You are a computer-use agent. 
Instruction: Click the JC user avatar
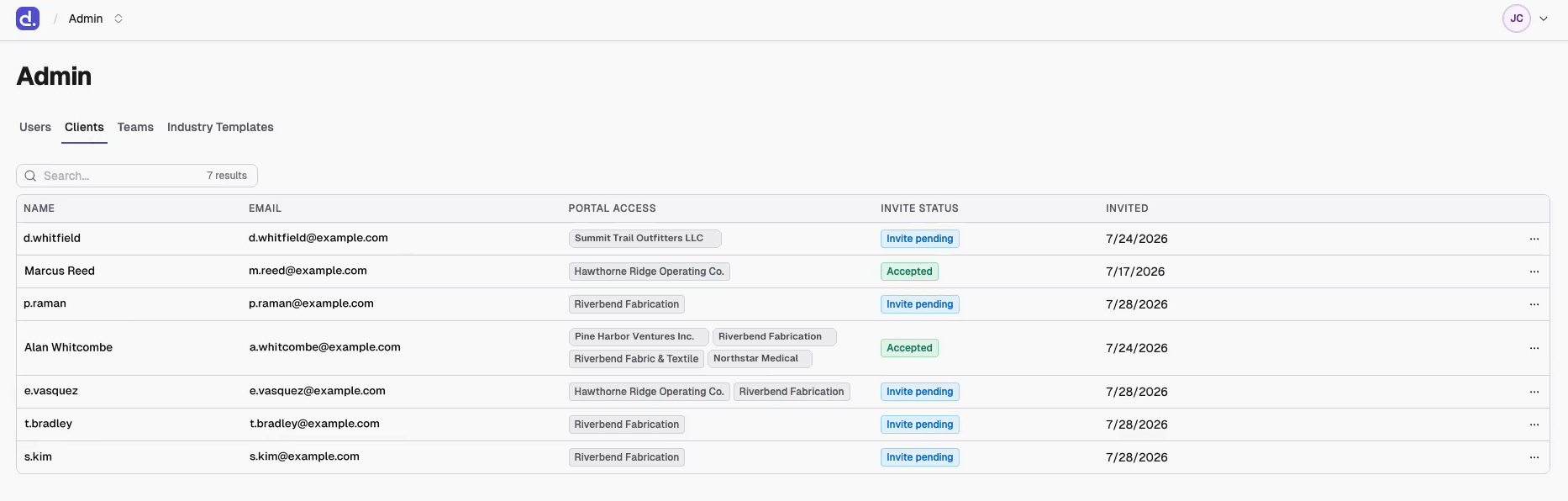tap(1517, 18)
